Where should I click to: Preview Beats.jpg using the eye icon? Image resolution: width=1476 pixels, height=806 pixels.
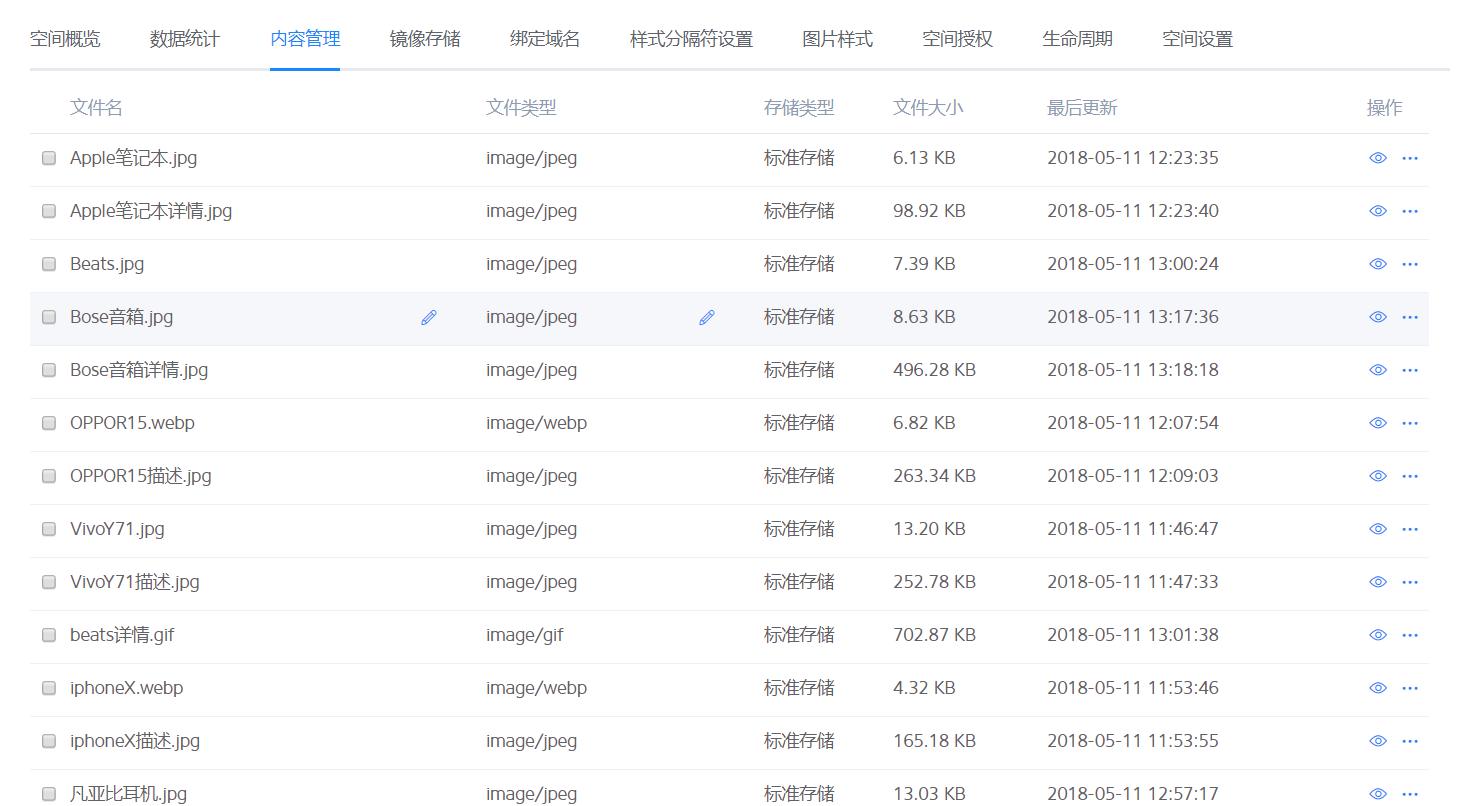pos(1378,264)
